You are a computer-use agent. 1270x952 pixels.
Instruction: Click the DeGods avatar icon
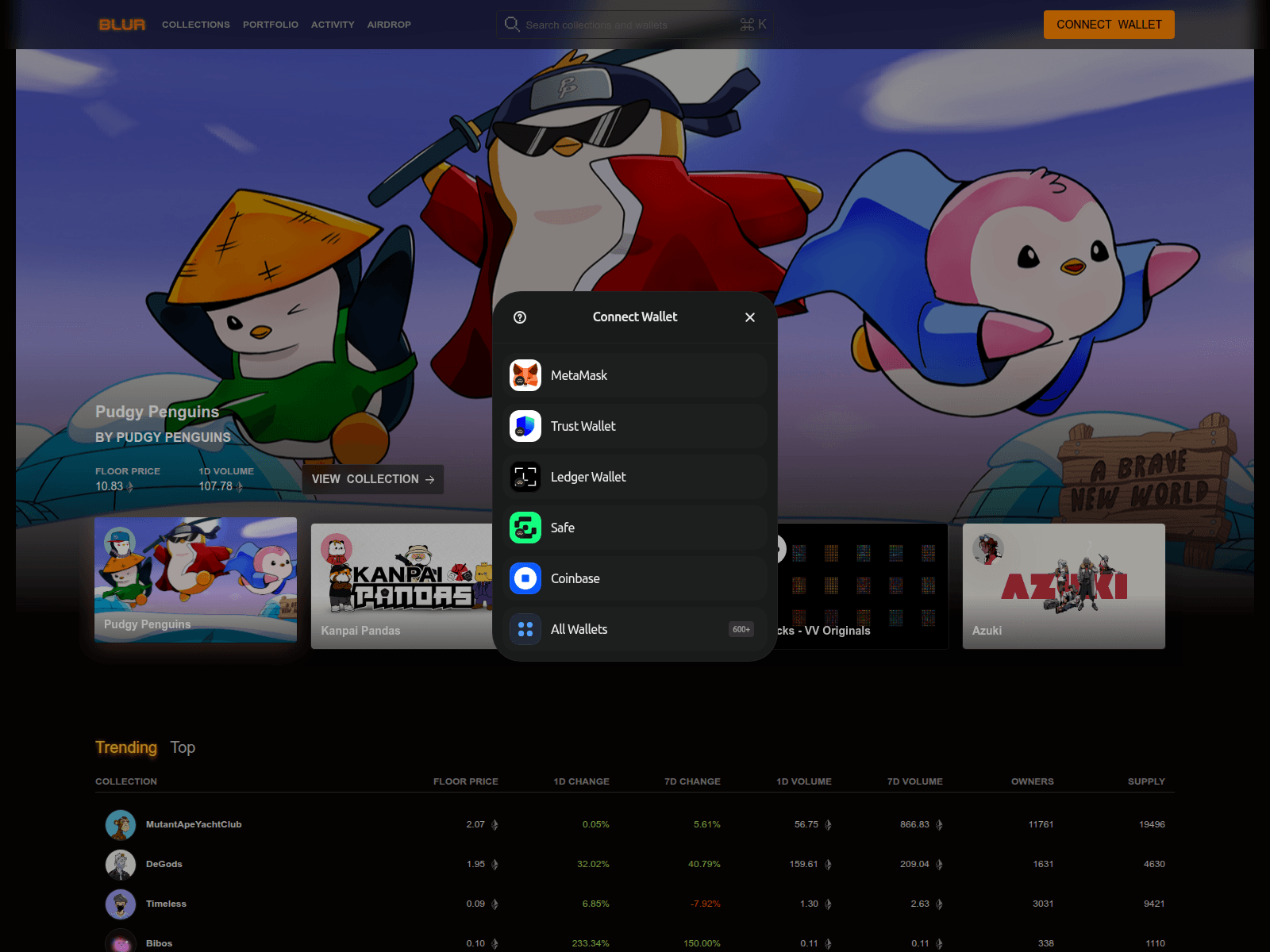click(x=121, y=865)
